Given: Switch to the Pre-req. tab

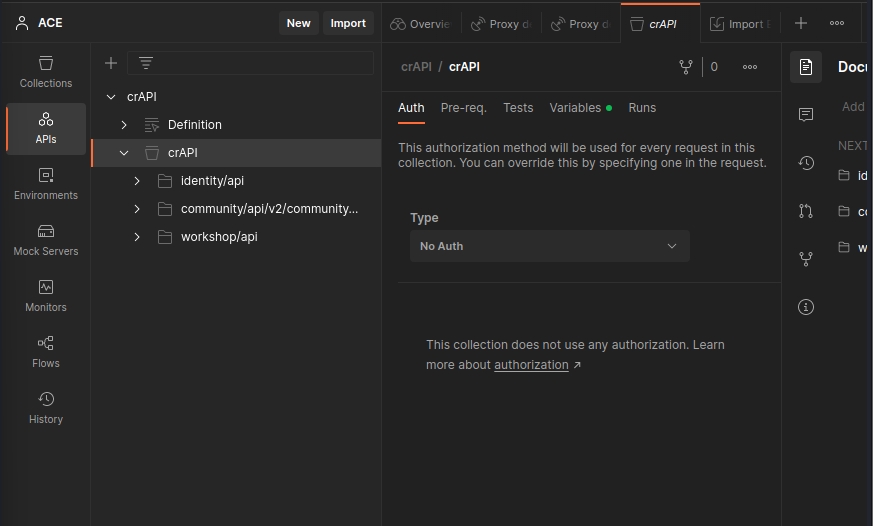Looking at the screenshot, I should 463,108.
